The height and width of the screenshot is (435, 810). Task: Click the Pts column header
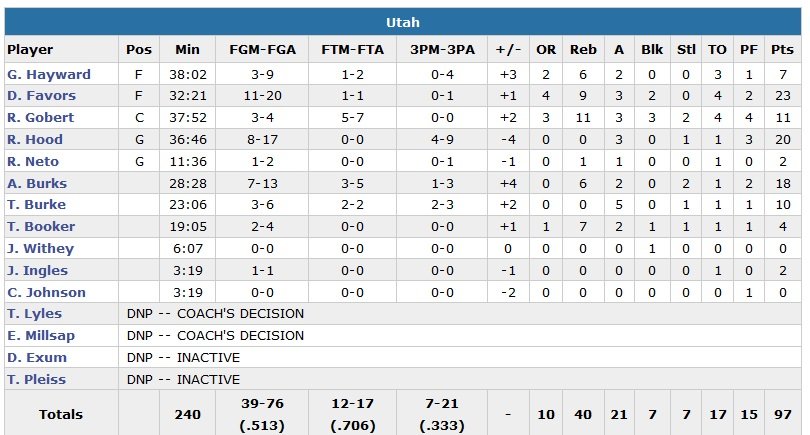pos(783,50)
